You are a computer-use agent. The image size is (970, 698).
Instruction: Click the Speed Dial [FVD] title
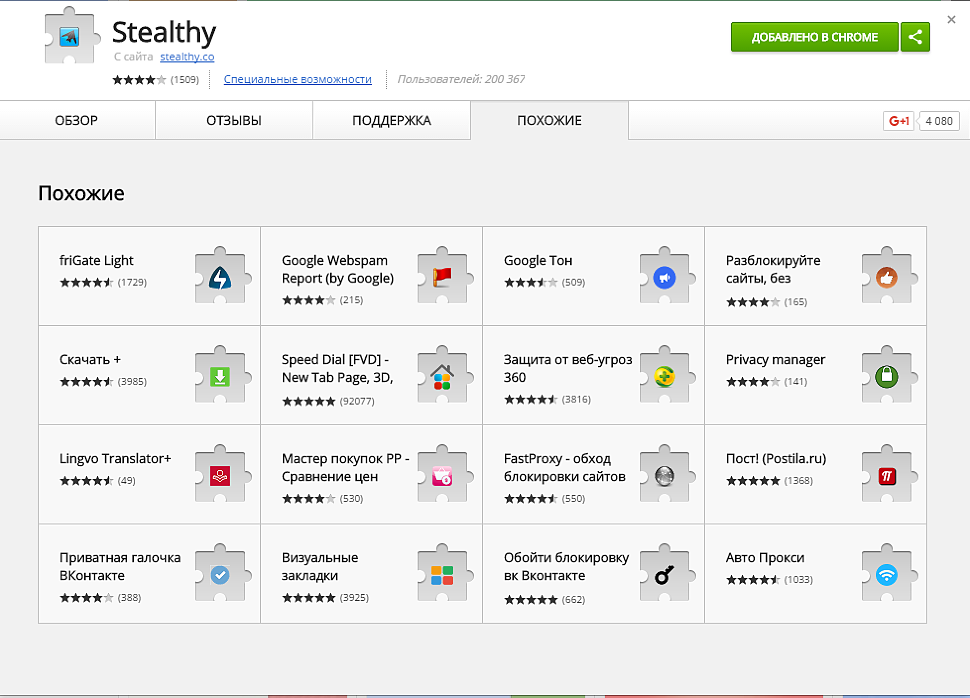[338, 368]
